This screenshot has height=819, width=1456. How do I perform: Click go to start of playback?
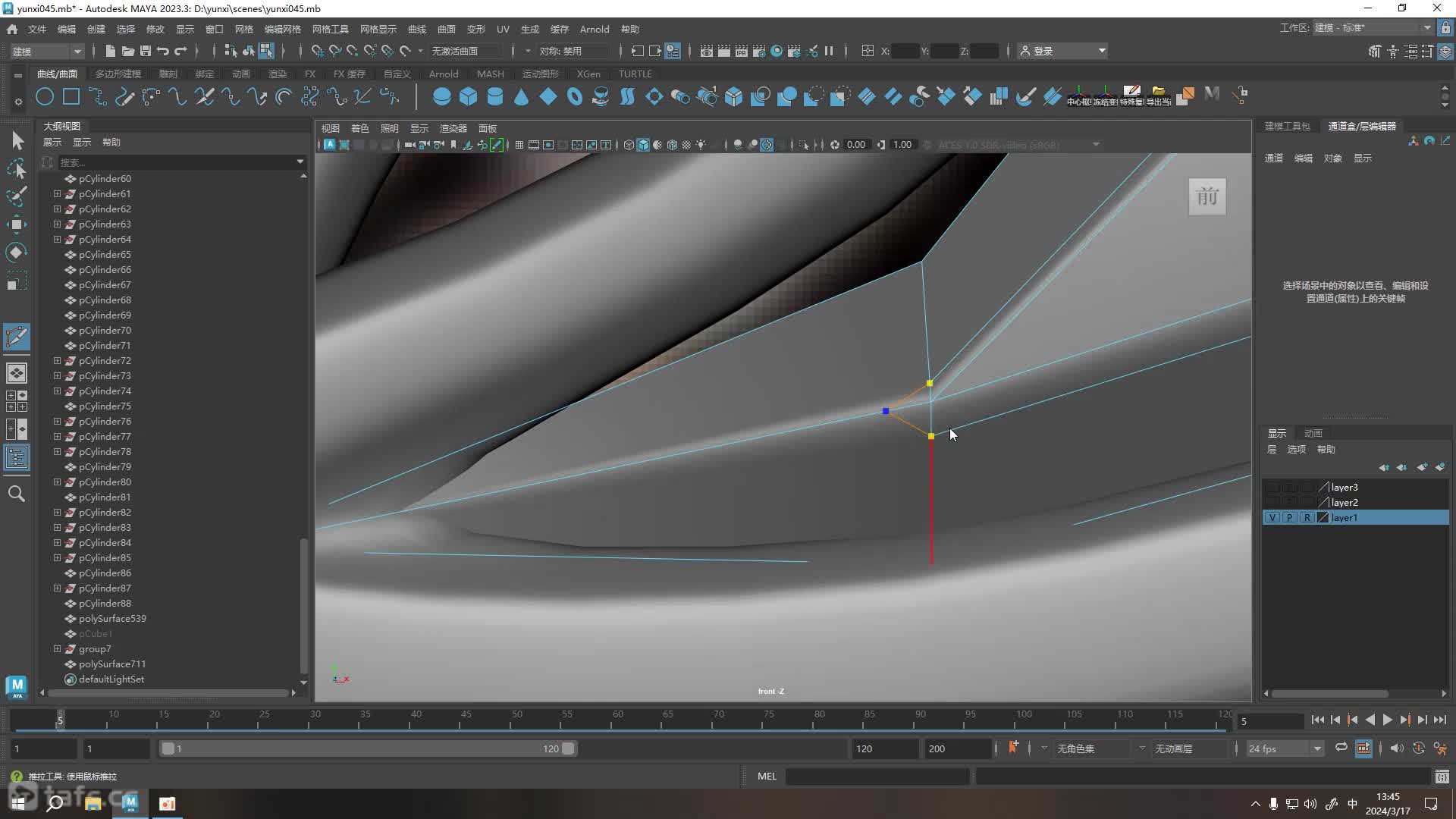tap(1317, 720)
